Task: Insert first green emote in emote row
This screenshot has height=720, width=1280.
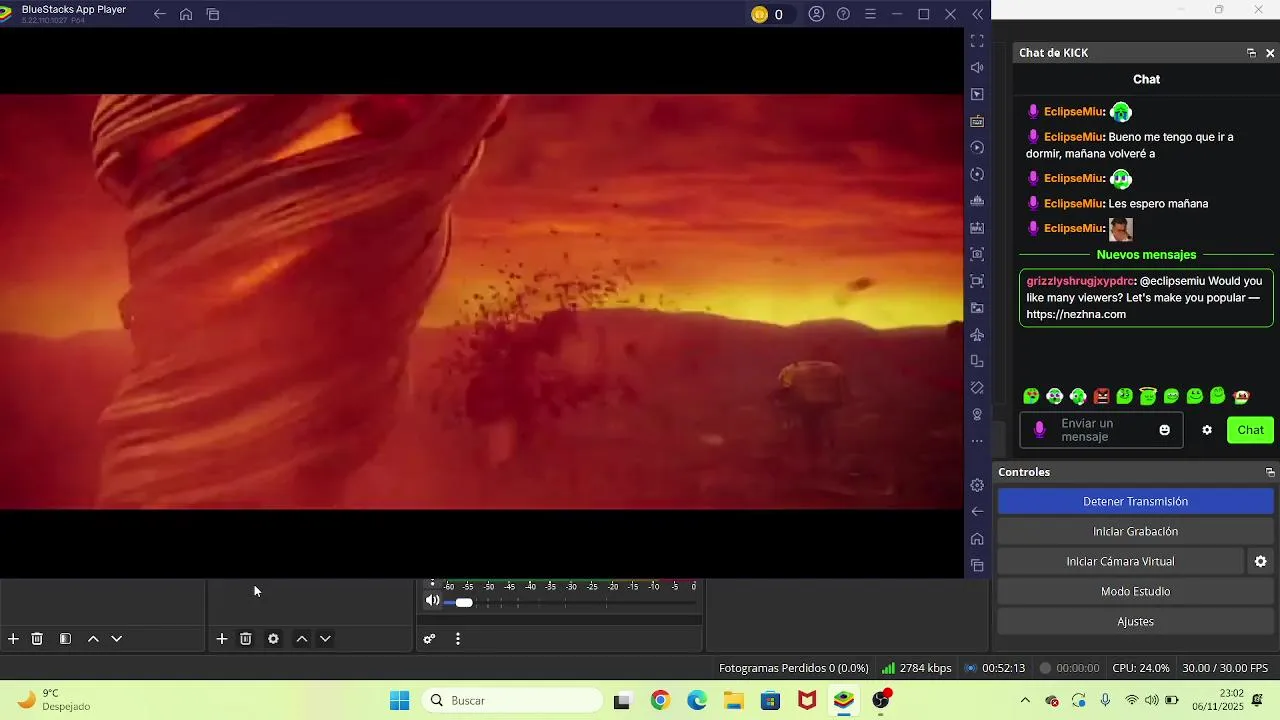Action: [x=1031, y=396]
